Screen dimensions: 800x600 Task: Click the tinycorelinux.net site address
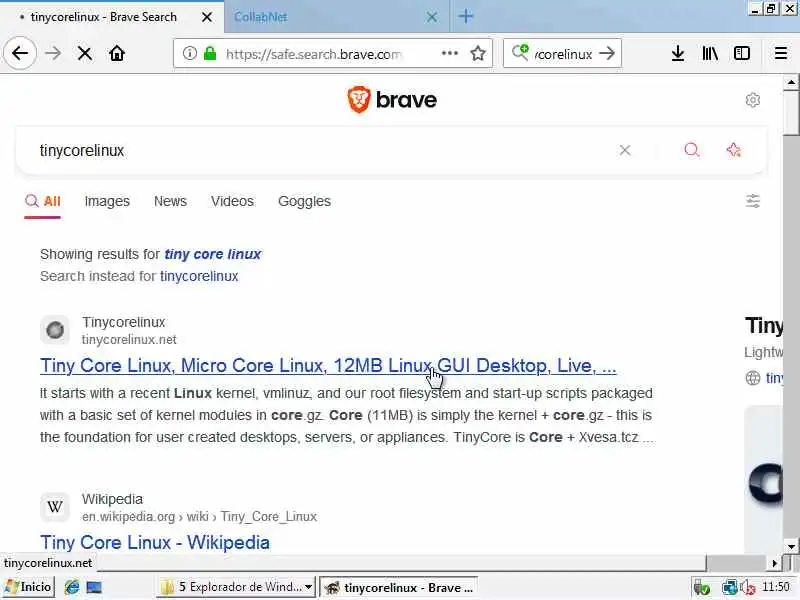(x=129, y=339)
